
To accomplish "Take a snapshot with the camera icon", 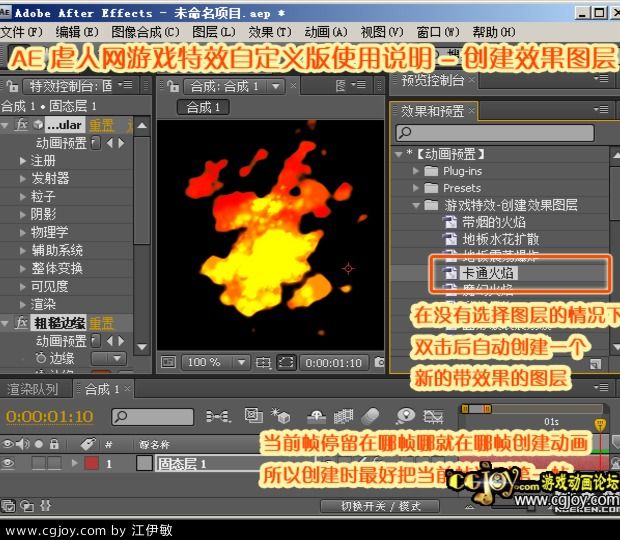I will (379, 362).
